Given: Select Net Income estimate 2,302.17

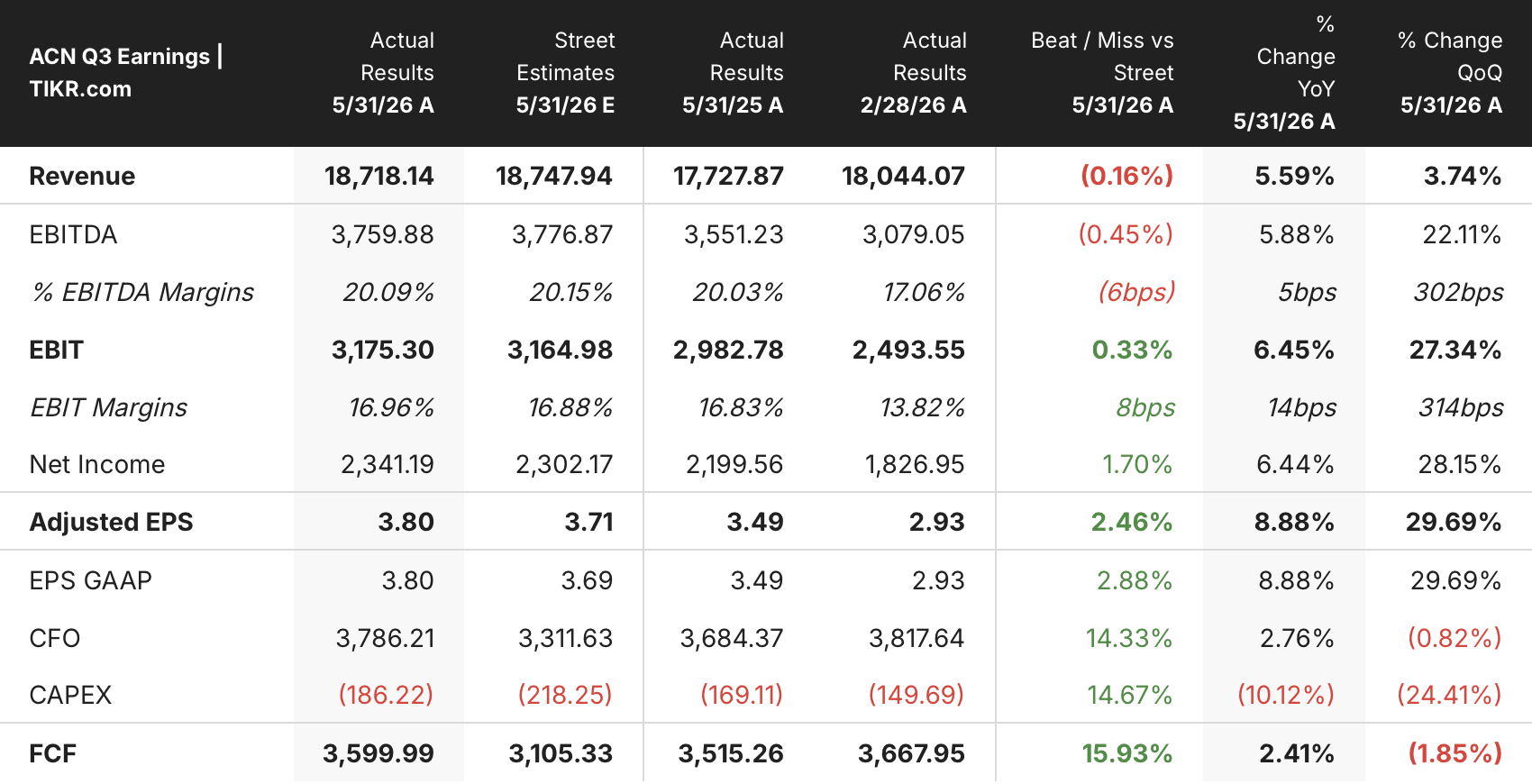Looking at the screenshot, I should (564, 464).
